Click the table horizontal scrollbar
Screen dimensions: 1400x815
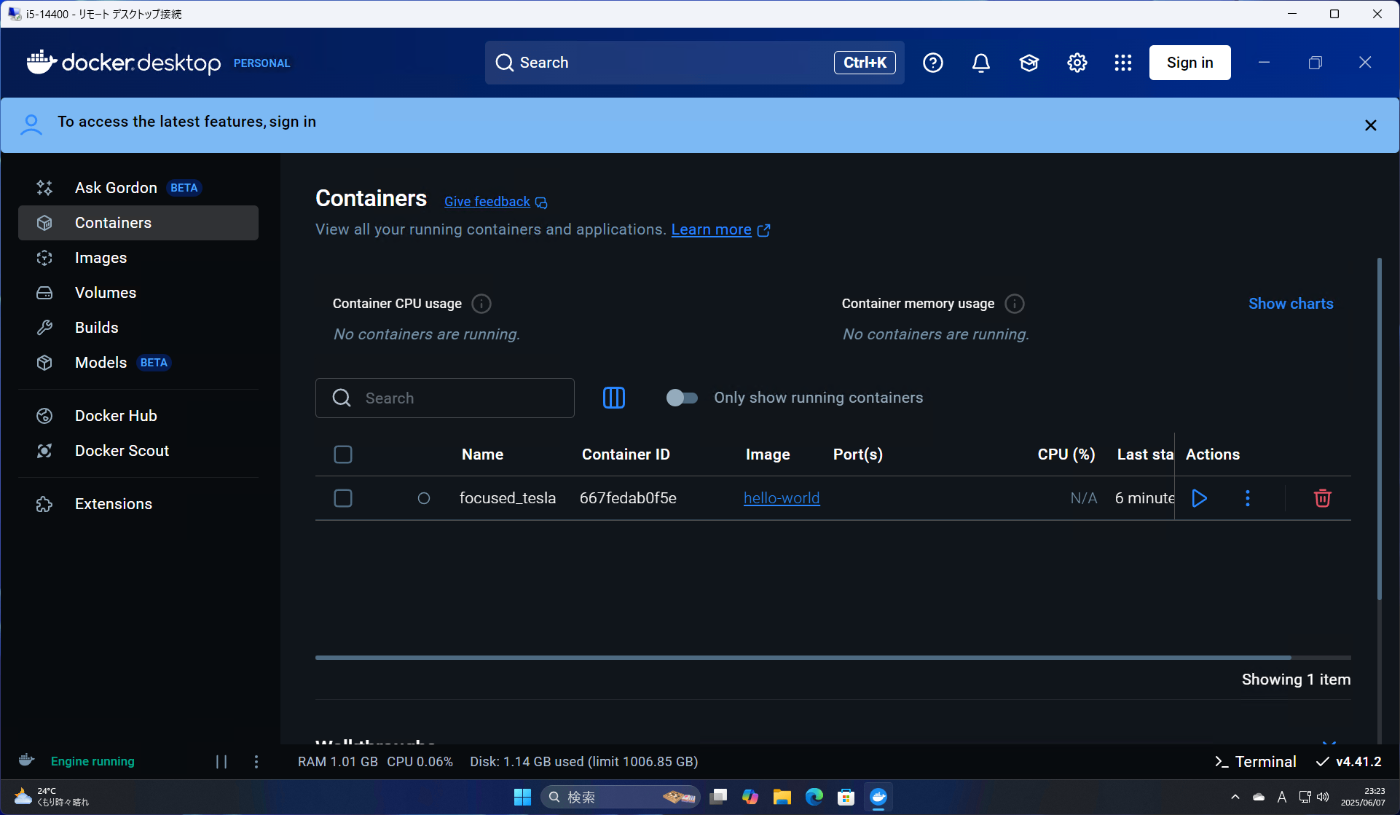tap(803, 657)
